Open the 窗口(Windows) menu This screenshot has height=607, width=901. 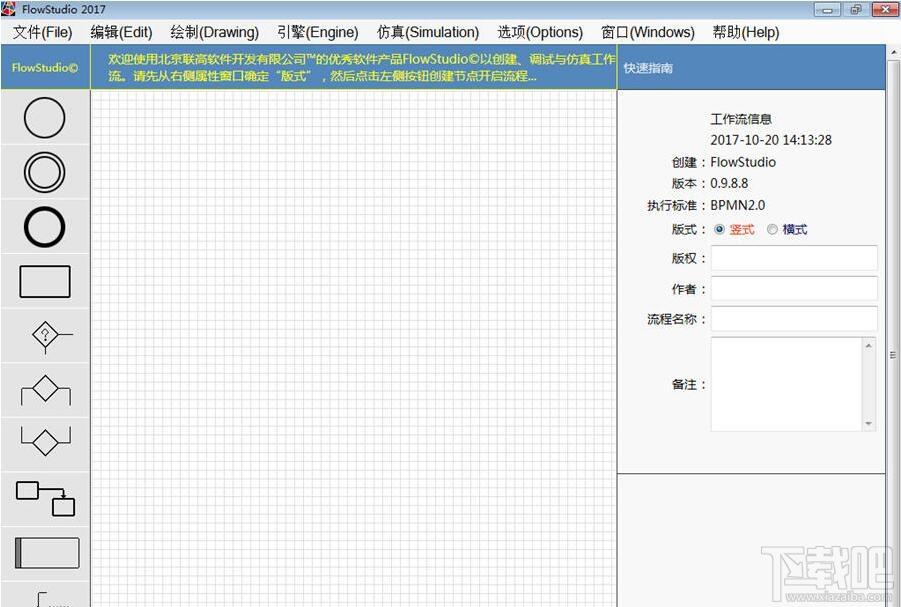pyautogui.click(x=648, y=32)
